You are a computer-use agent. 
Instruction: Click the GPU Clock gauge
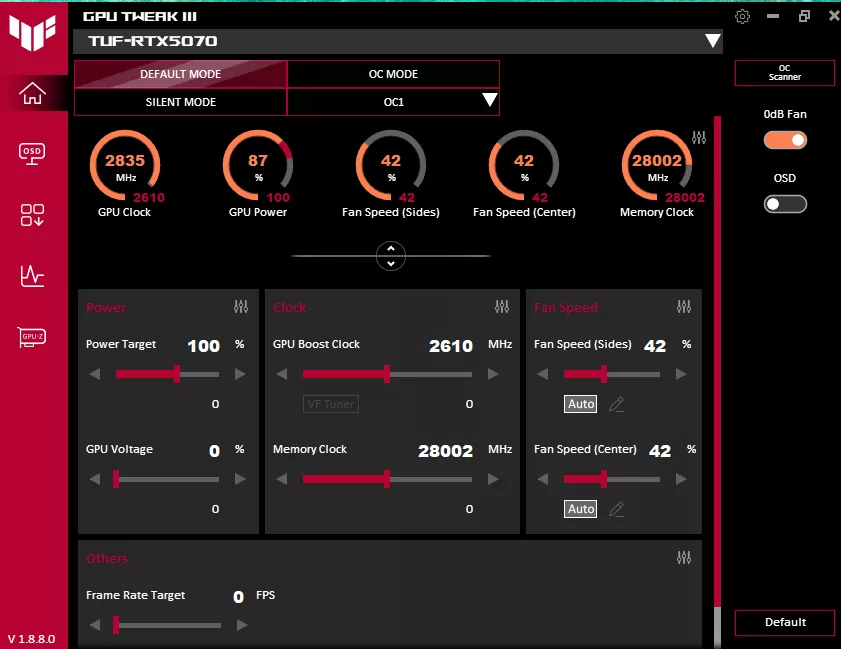(125, 165)
